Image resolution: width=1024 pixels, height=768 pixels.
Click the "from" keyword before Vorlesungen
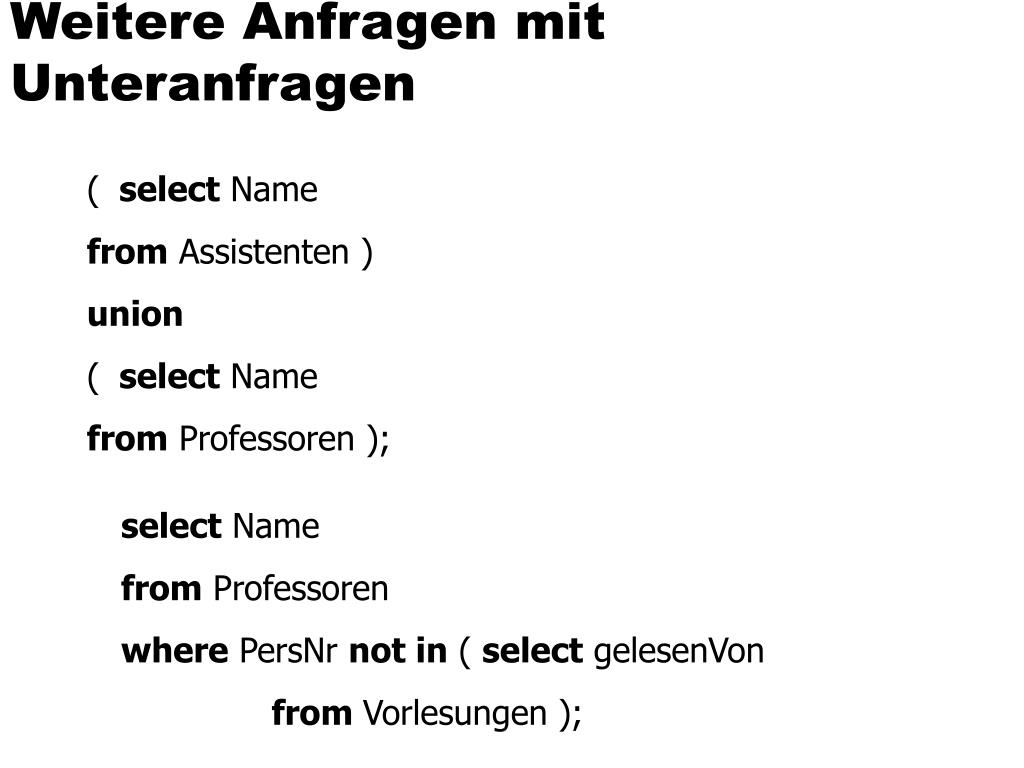coord(312,713)
